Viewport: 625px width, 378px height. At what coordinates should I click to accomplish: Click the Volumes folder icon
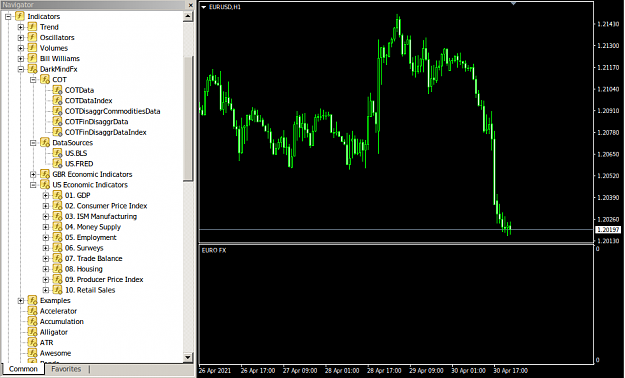[x=32, y=48]
